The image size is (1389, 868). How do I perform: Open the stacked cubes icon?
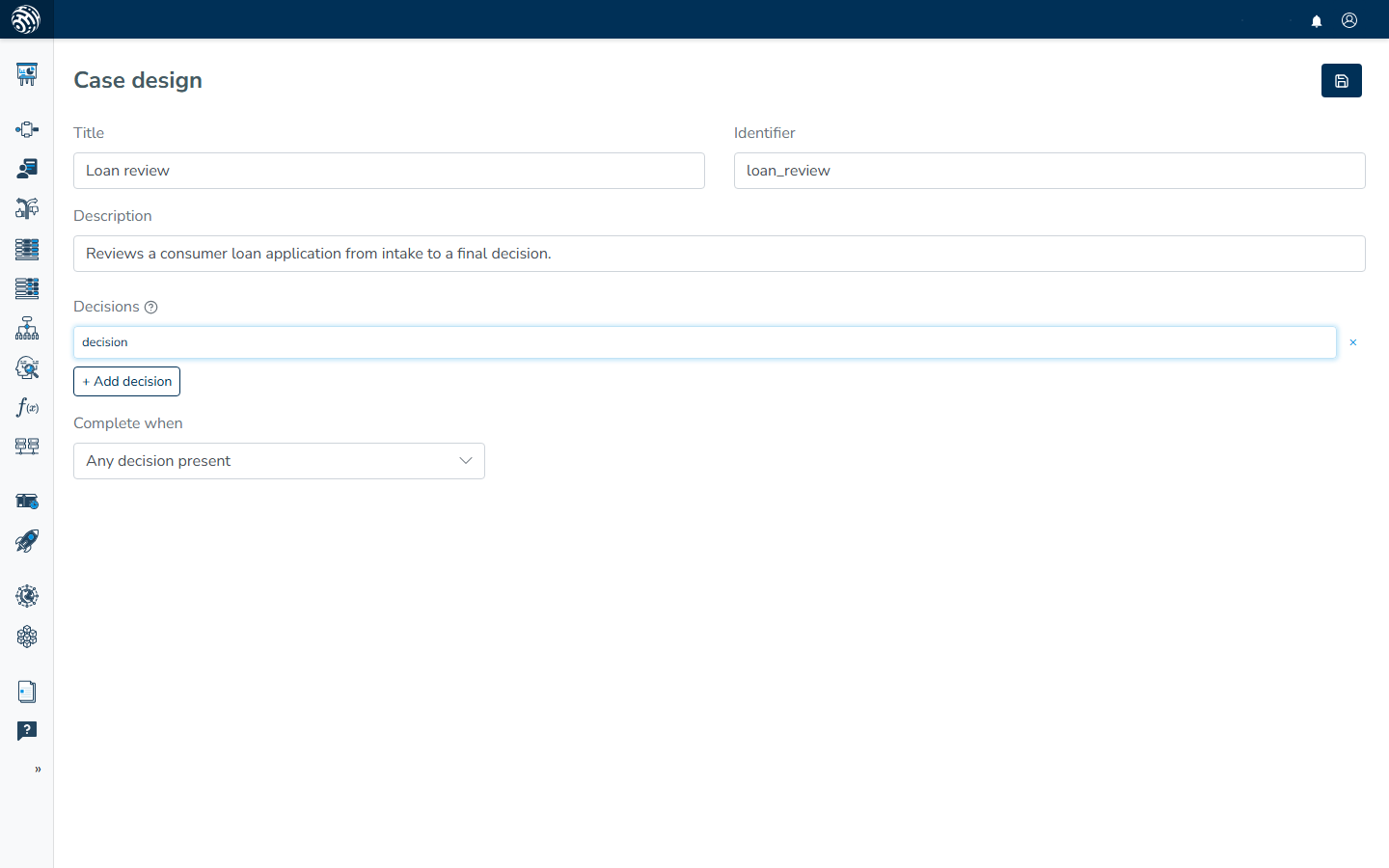[27, 637]
